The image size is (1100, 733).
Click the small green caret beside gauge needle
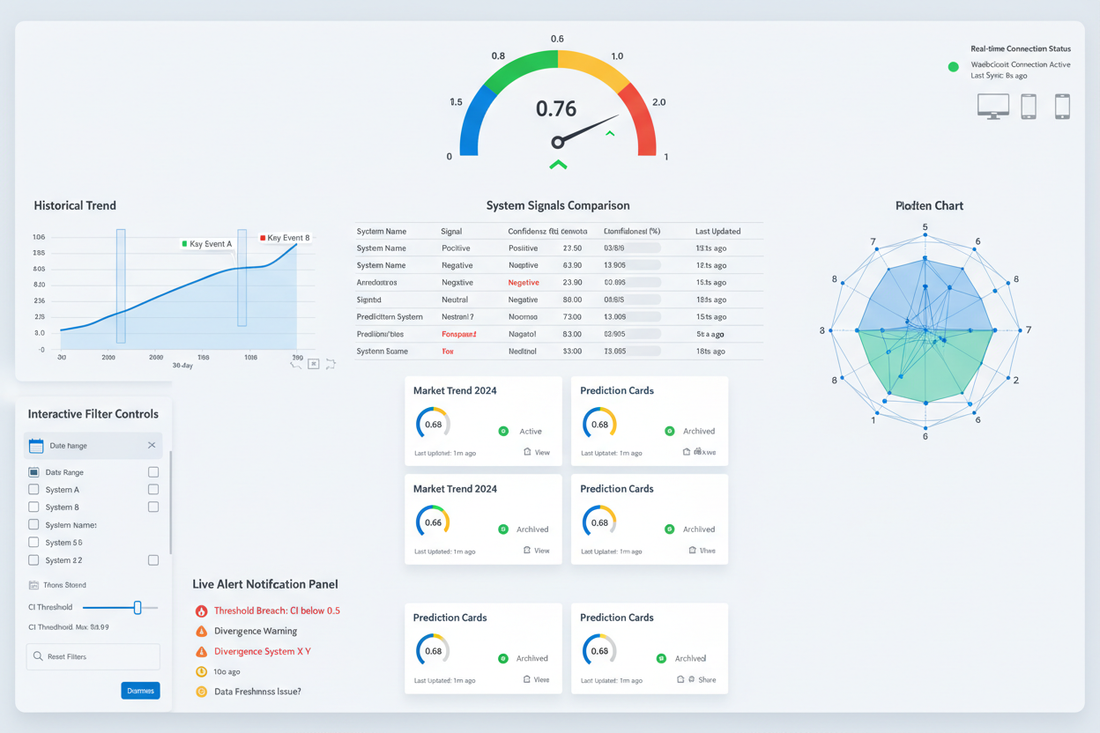(x=610, y=133)
